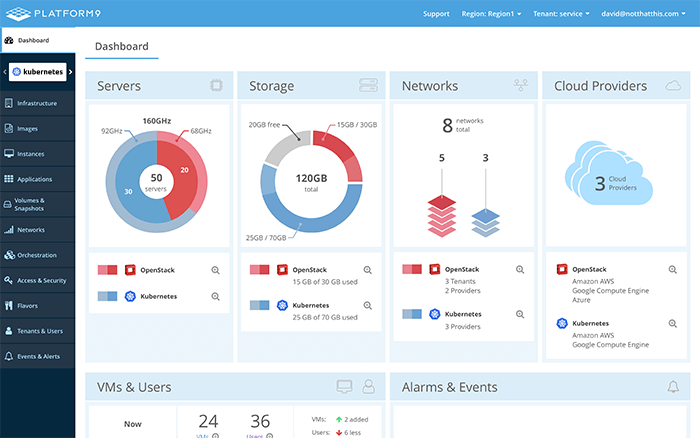Screen dimensions: 700x438
Task: Click the Alarms & Events bell icon
Action: coord(673,387)
